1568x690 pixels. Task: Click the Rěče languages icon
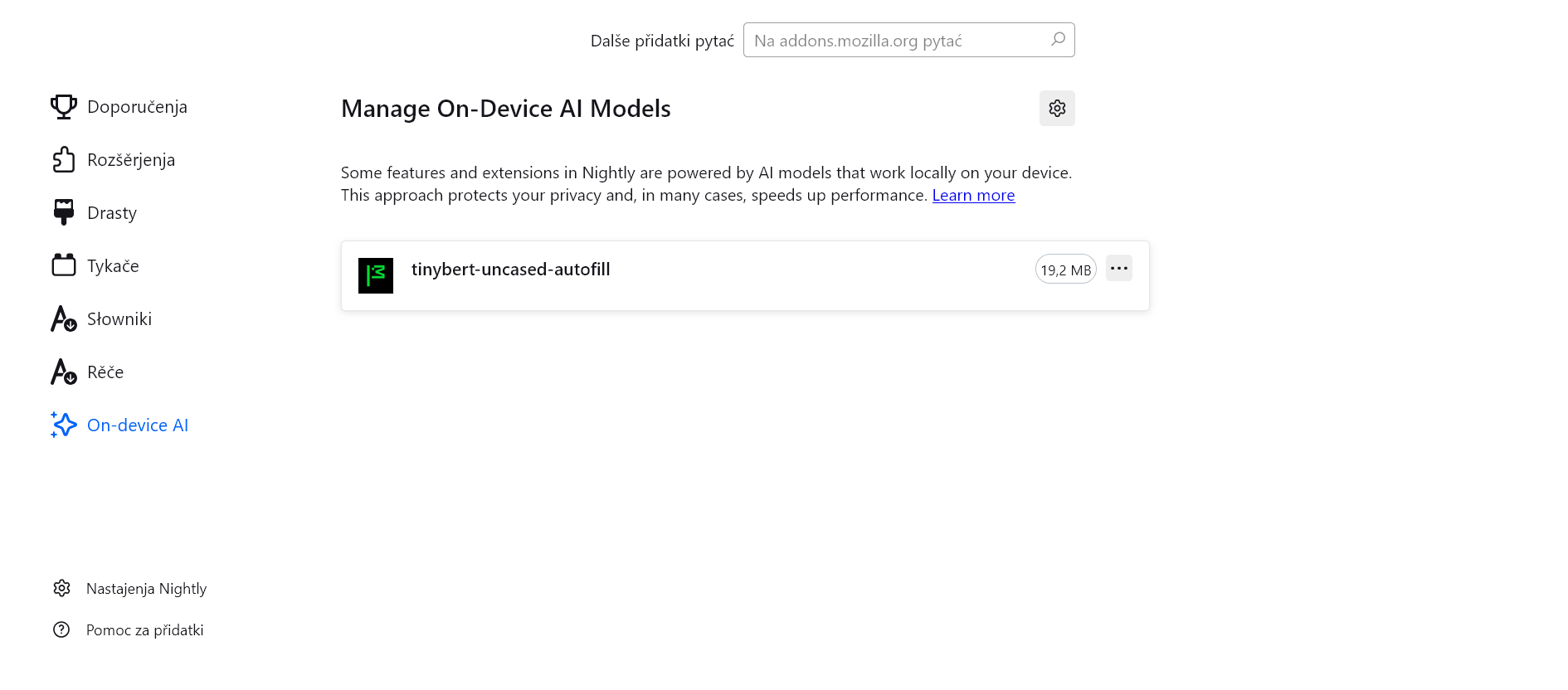tap(63, 372)
